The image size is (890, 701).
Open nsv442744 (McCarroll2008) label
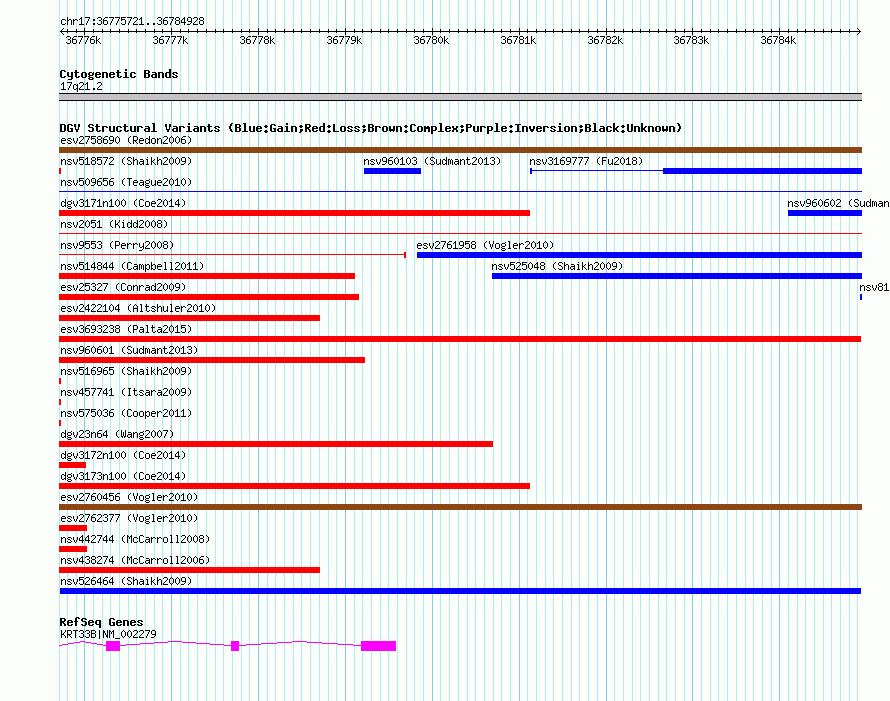point(135,539)
